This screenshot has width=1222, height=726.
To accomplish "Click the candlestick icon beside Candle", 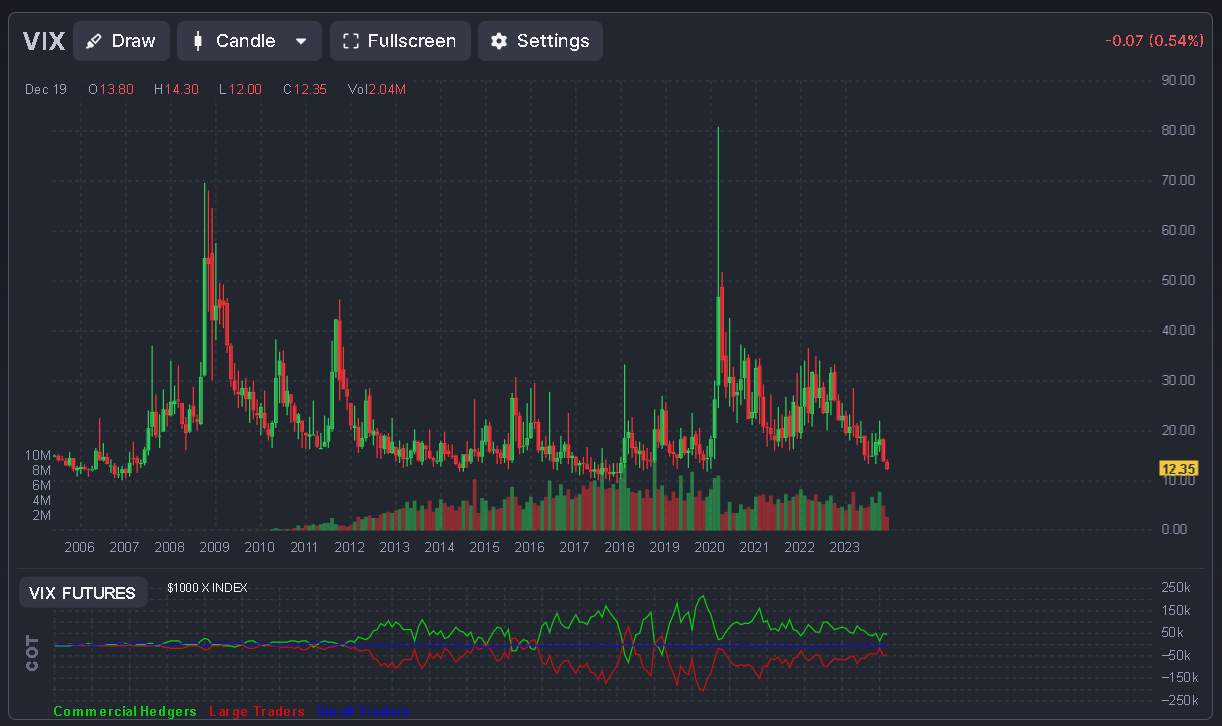I will coord(198,41).
